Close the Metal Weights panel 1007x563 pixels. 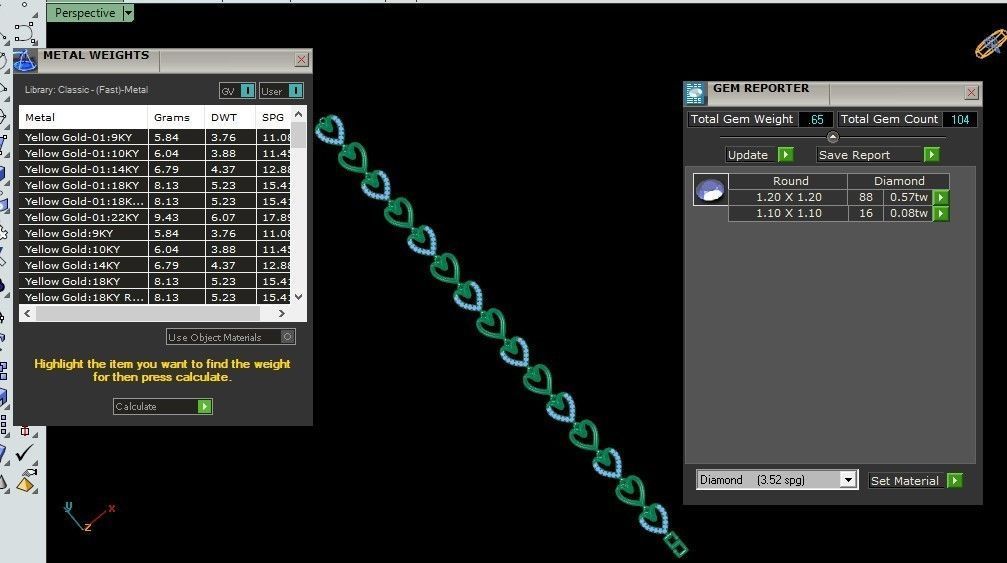[x=301, y=60]
